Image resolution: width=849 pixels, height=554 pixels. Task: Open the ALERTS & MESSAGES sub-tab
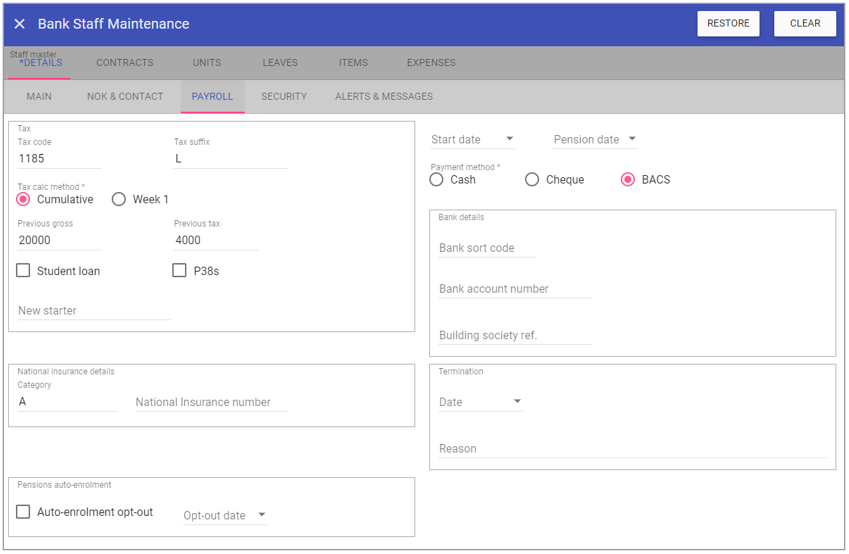(x=384, y=96)
